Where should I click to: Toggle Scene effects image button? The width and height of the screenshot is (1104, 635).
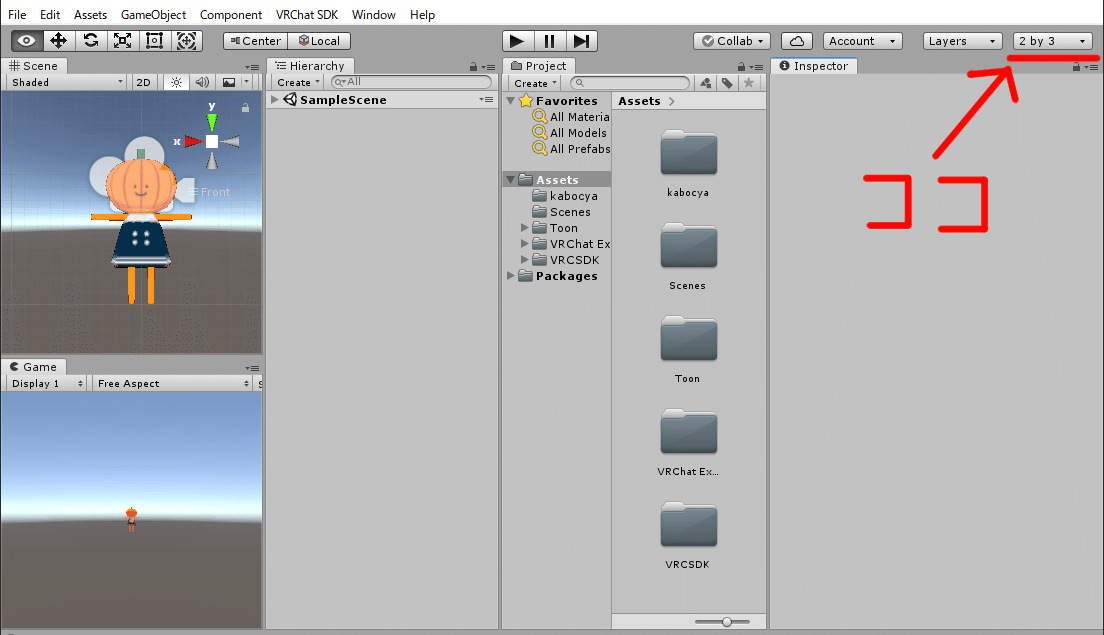(229, 82)
